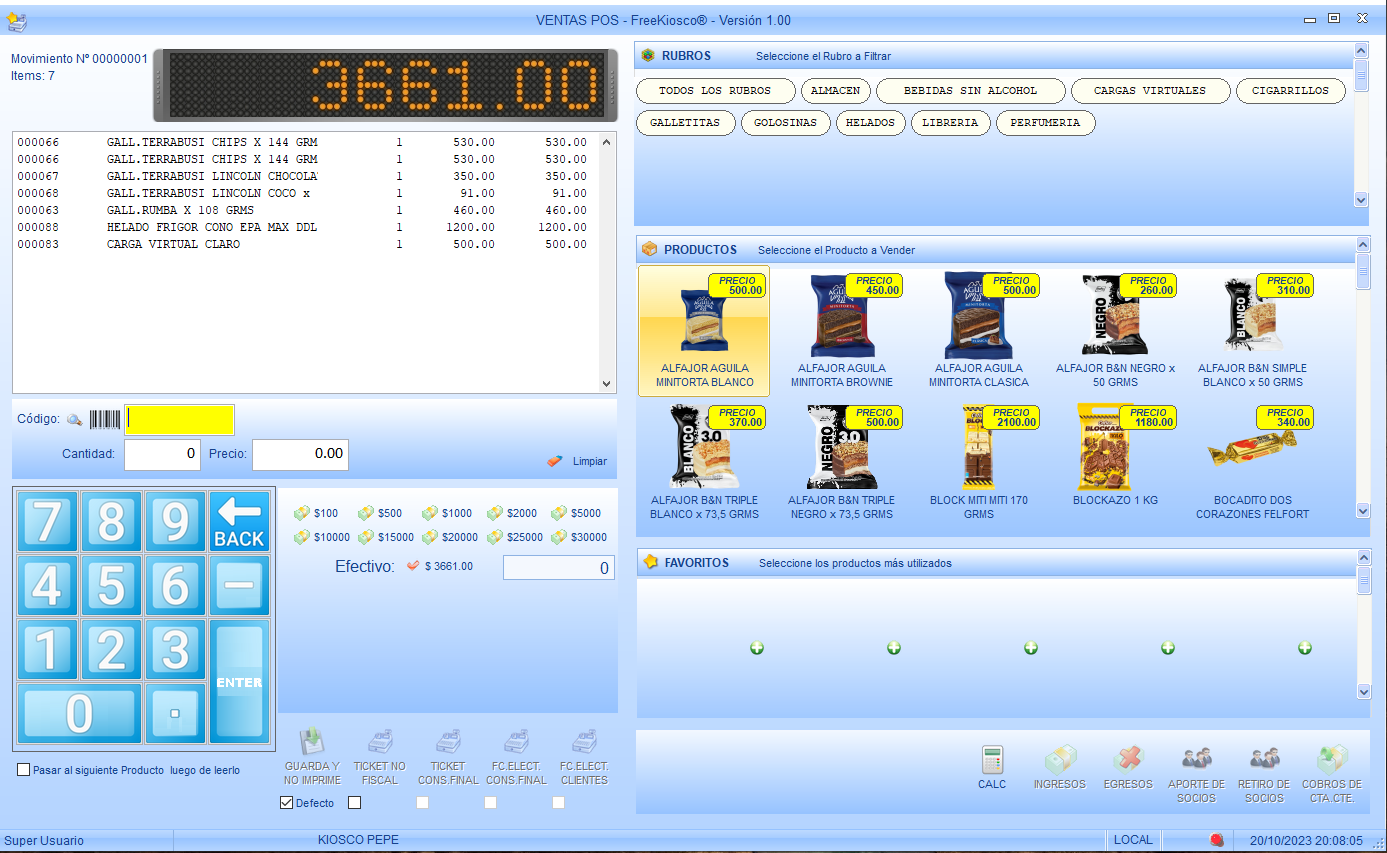The width and height of the screenshot is (1387, 853).
Task: Filter products by Perfumeria
Action: click(x=1045, y=123)
